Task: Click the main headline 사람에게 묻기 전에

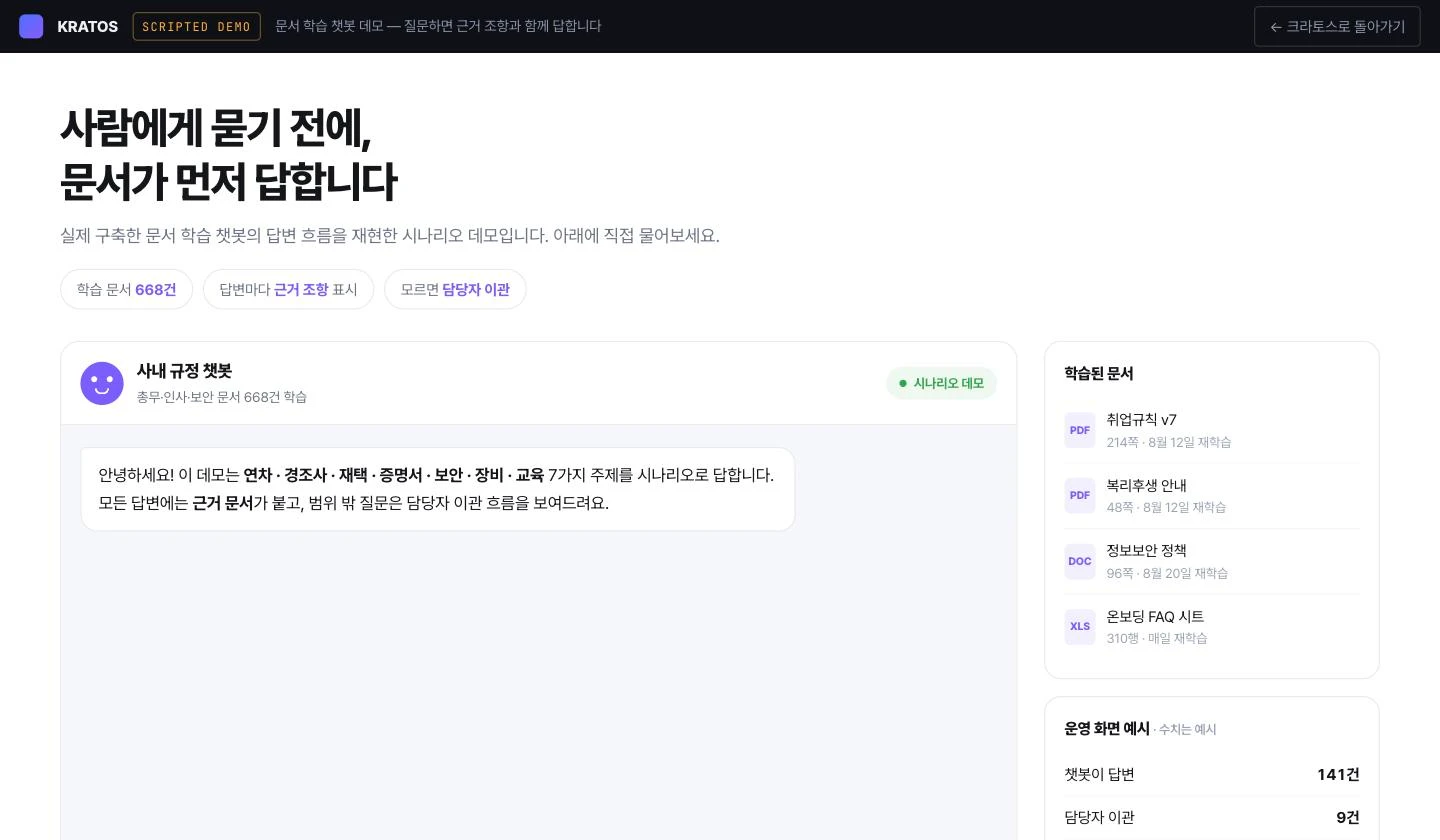Action: point(215,127)
